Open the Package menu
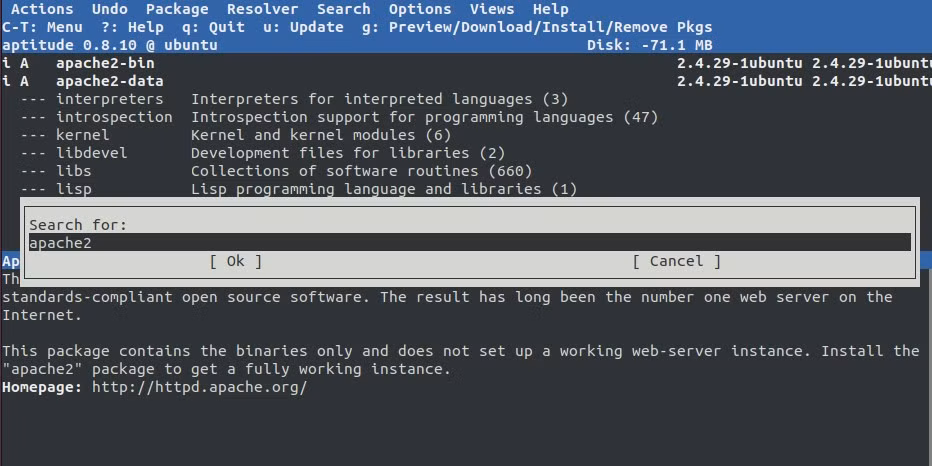This screenshot has height=466, width=932. 177,9
